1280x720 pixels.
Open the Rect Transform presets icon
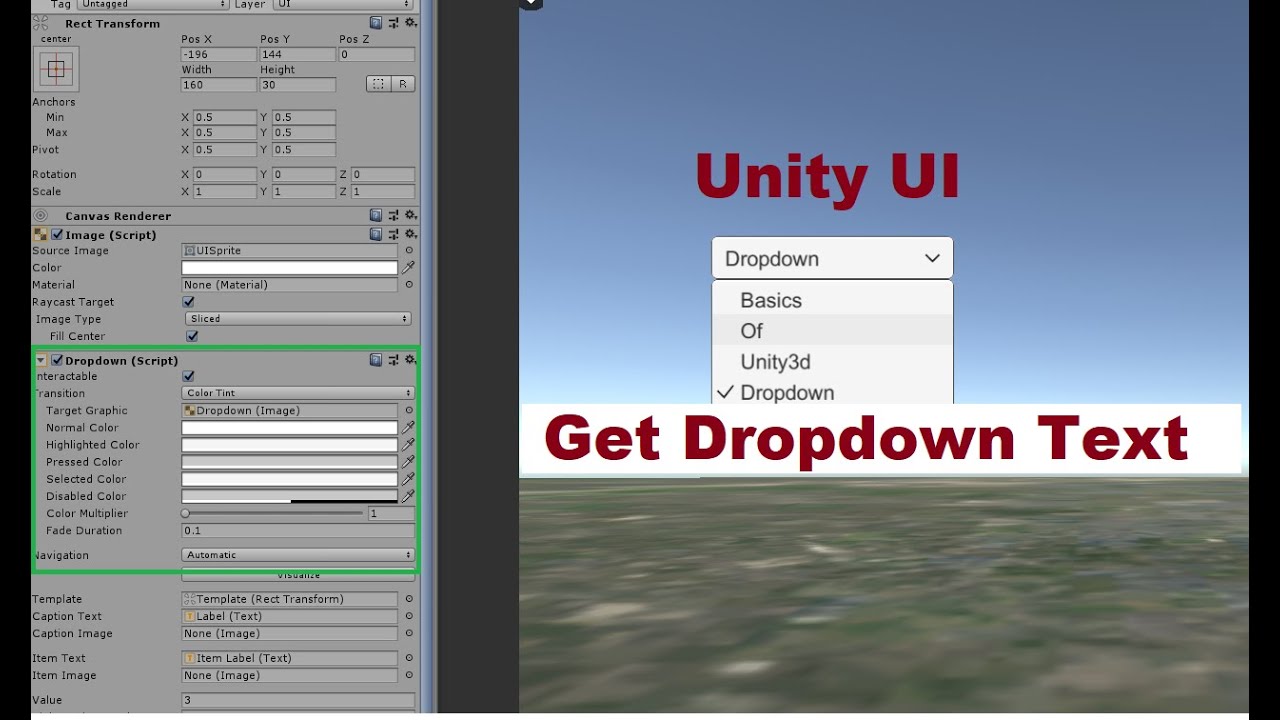[x=393, y=23]
